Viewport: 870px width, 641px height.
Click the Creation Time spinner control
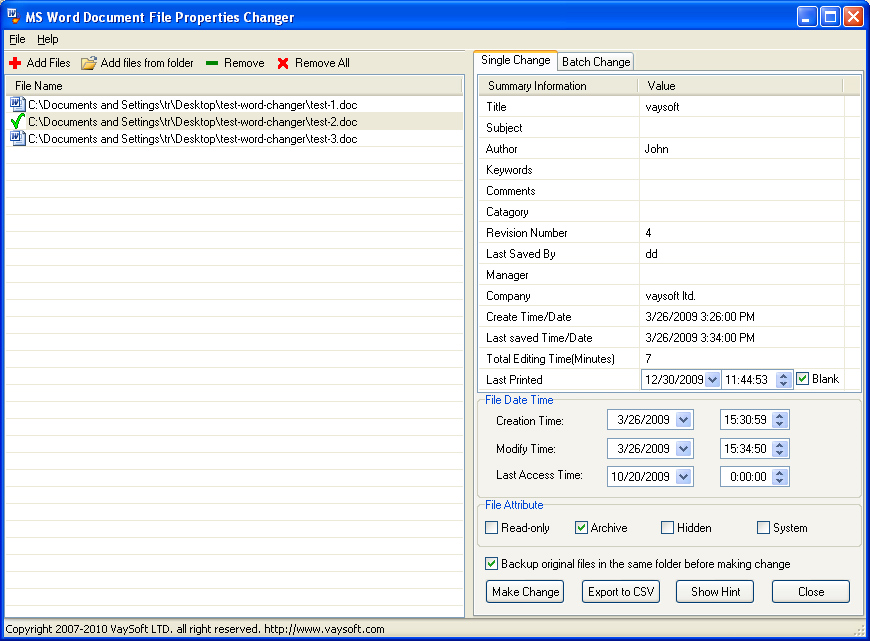780,421
